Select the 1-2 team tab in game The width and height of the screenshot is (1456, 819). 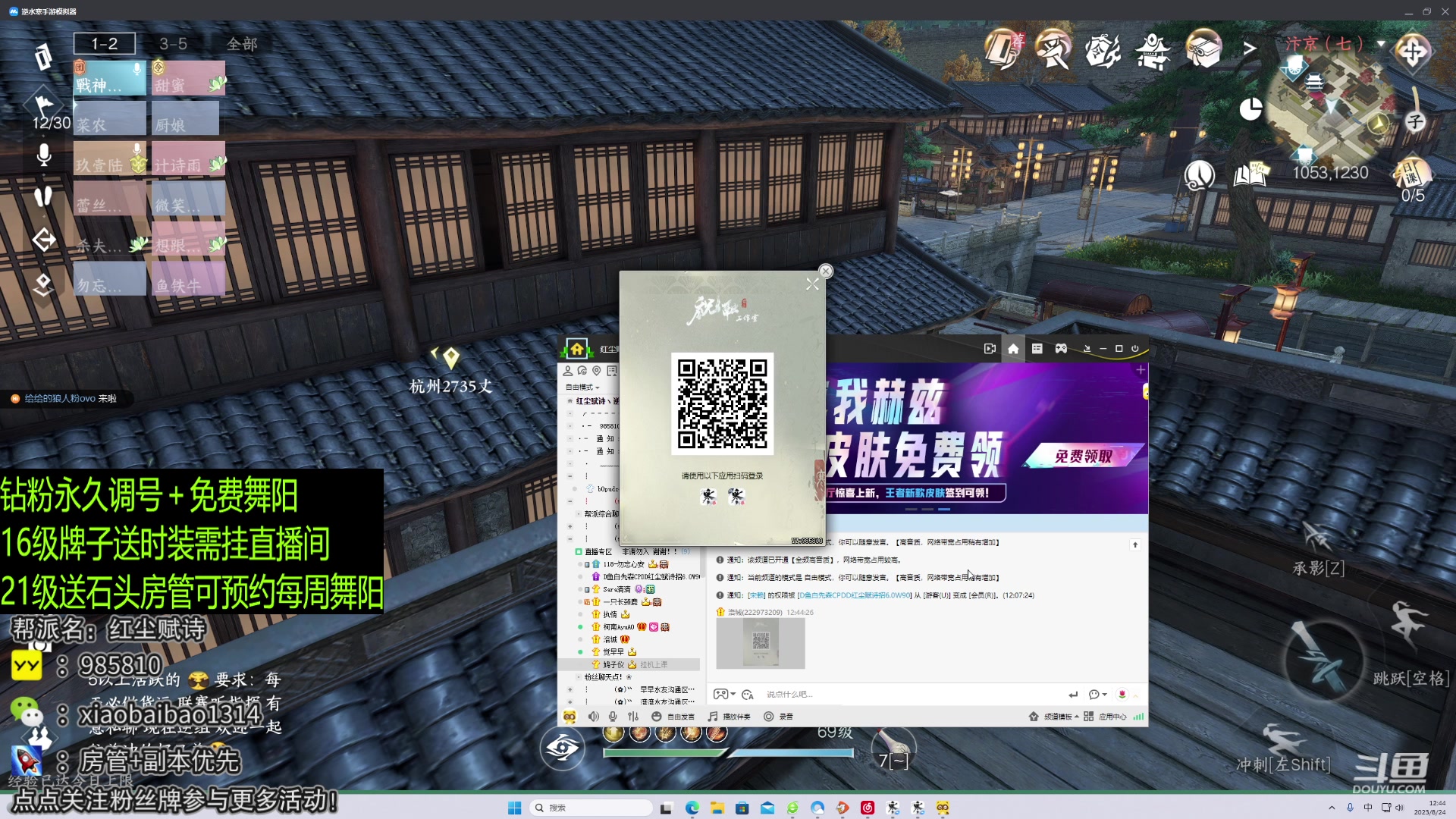pos(105,44)
